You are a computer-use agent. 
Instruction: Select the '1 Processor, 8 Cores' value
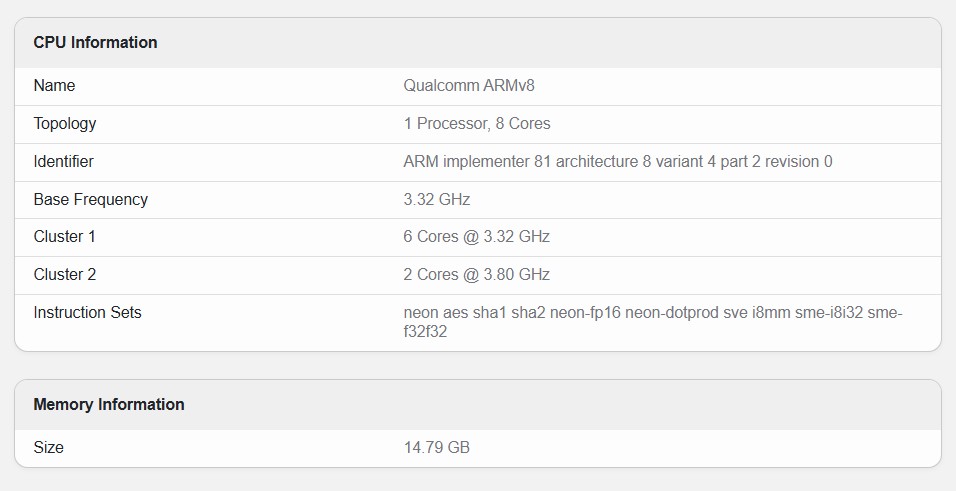point(477,124)
